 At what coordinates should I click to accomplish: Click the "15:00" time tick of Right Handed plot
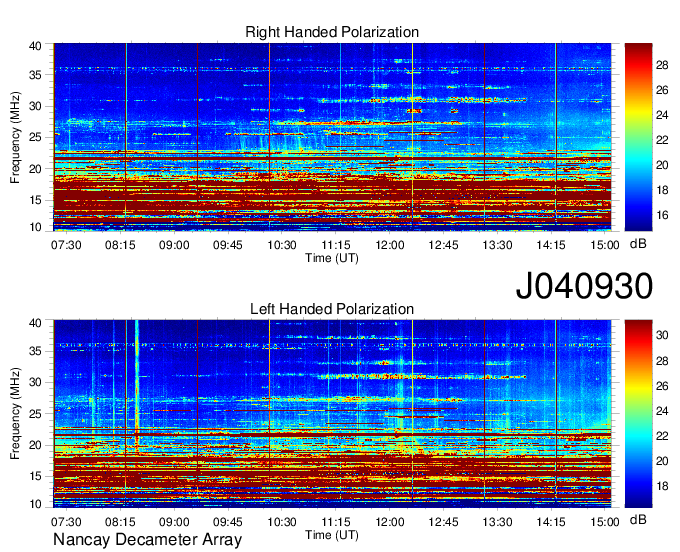(x=605, y=245)
